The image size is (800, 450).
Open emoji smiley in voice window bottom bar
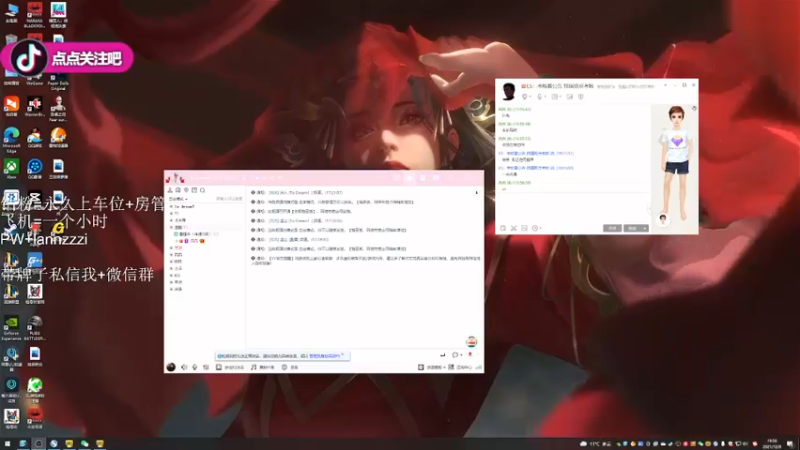coord(285,367)
